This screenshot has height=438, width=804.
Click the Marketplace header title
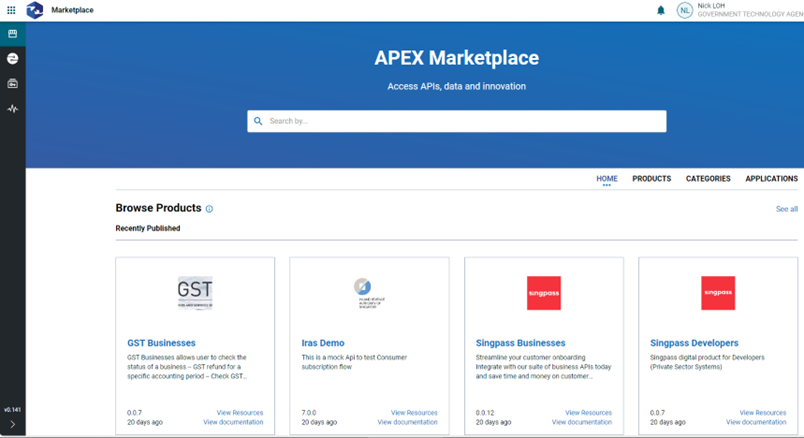click(72, 10)
